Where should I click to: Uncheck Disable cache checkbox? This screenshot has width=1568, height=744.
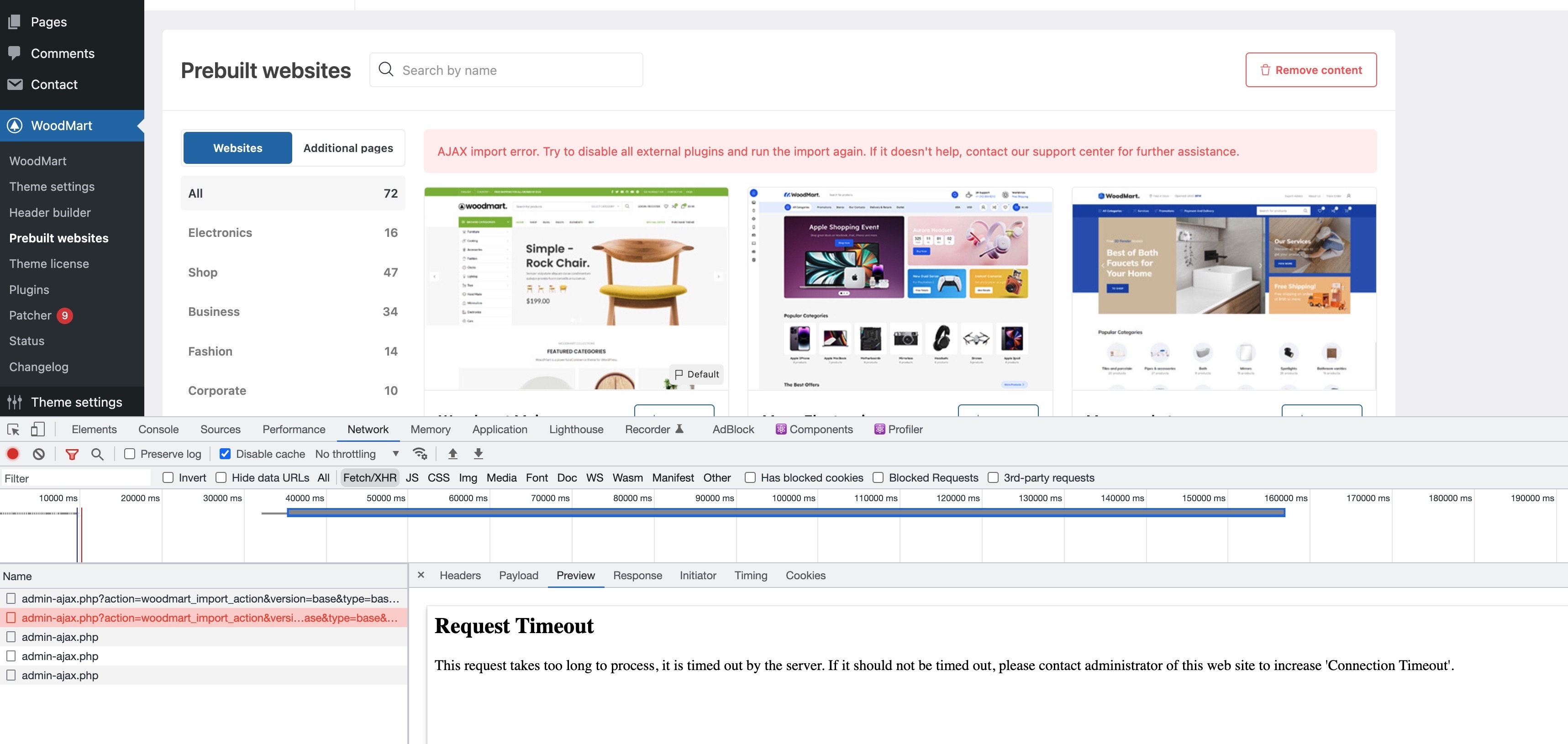pyautogui.click(x=225, y=454)
